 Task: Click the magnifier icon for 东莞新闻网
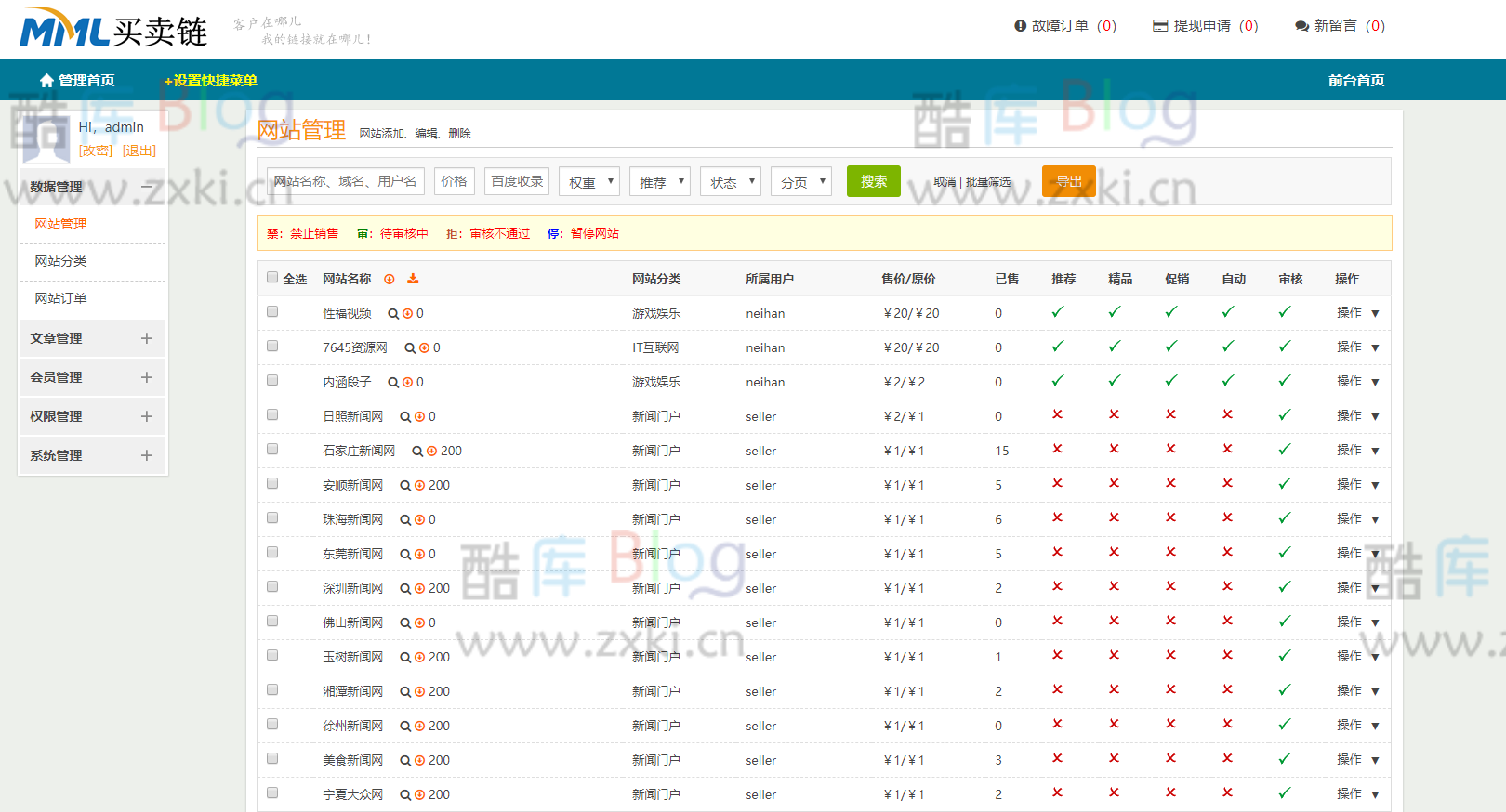coord(405,555)
